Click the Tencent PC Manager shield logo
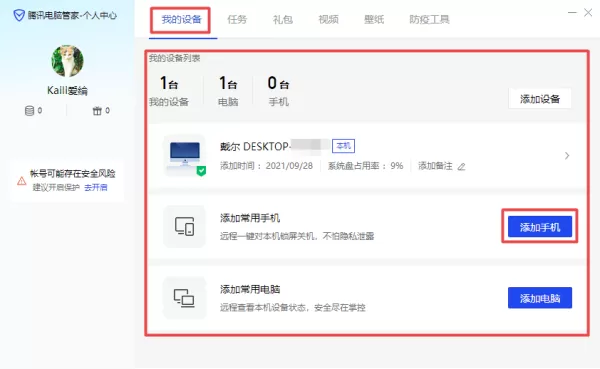The width and height of the screenshot is (600, 369). tap(19, 15)
